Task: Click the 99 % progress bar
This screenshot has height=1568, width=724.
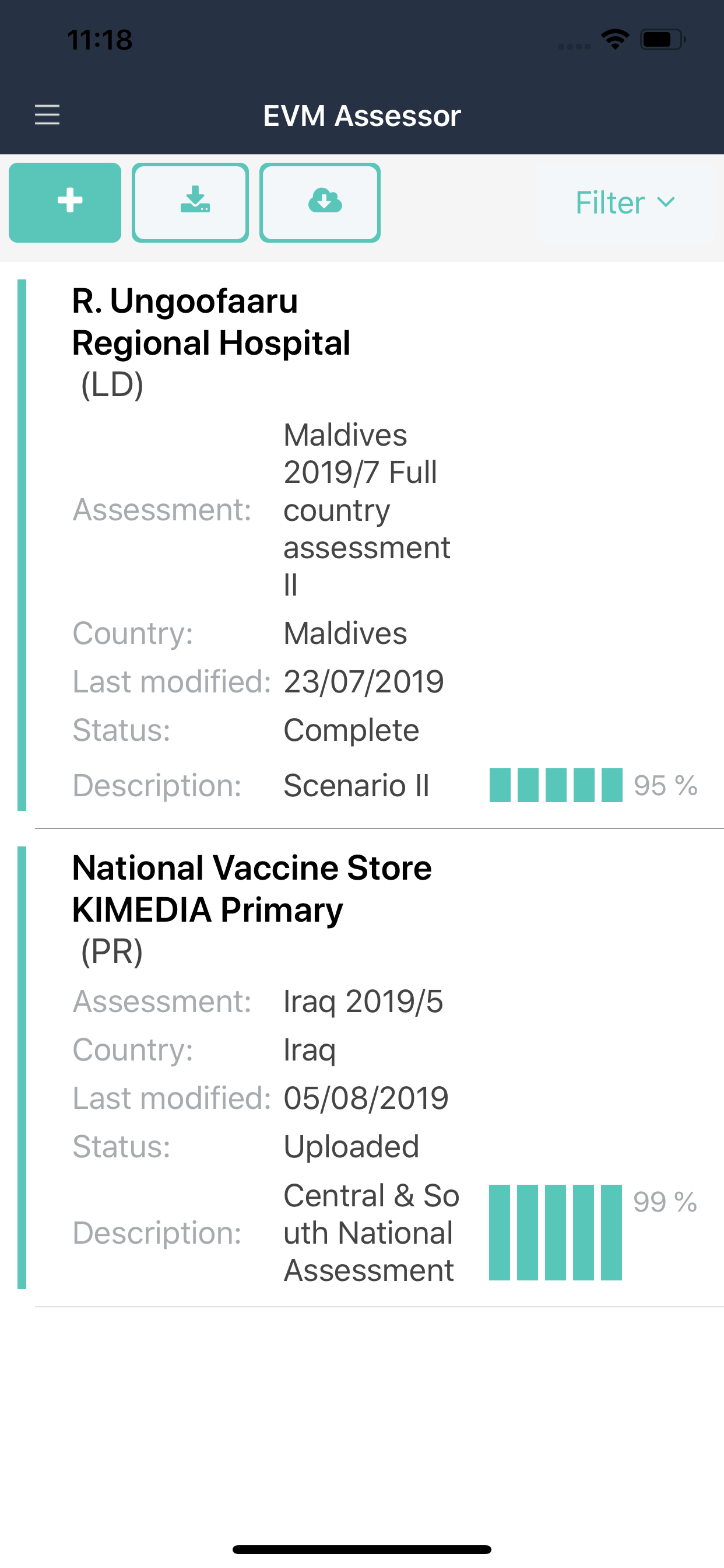Action: coord(556,1232)
